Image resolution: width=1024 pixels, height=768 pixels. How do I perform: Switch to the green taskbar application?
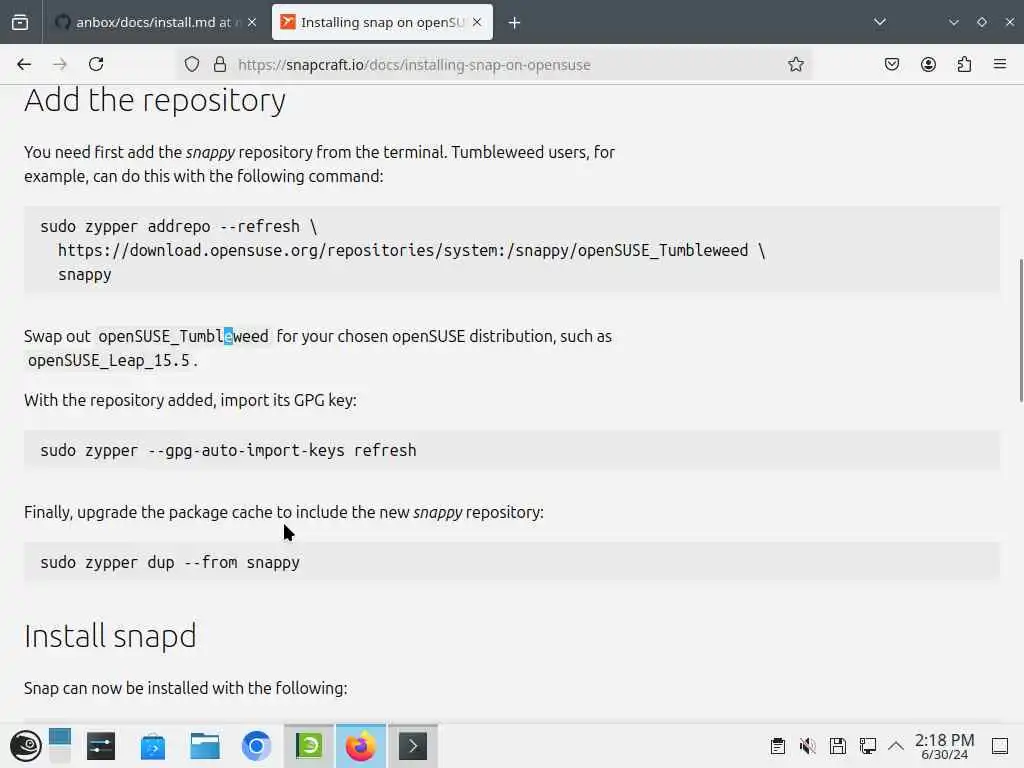[x=309, y=746]
